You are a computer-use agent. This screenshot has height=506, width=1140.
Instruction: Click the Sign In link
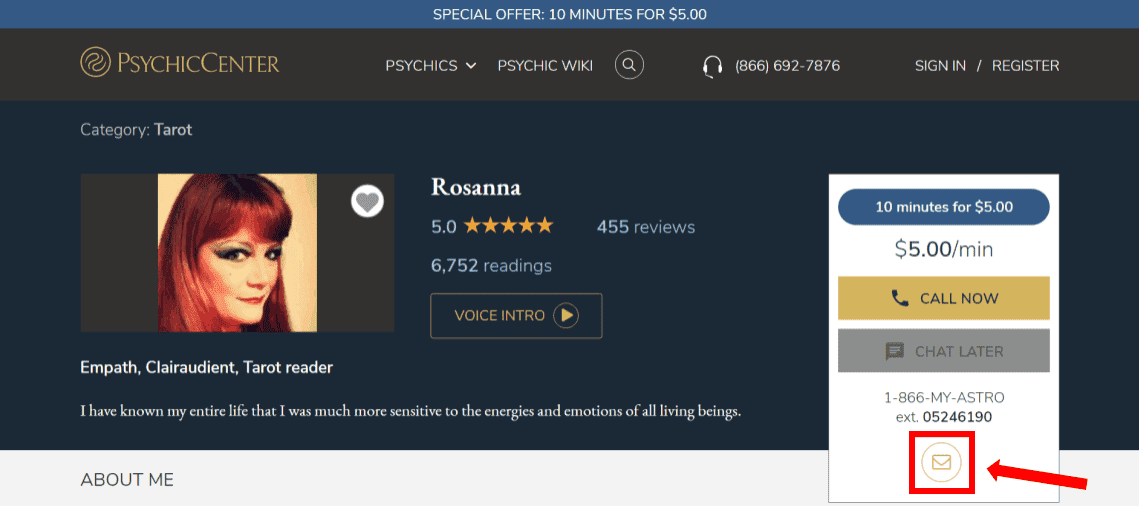point(940,65)
